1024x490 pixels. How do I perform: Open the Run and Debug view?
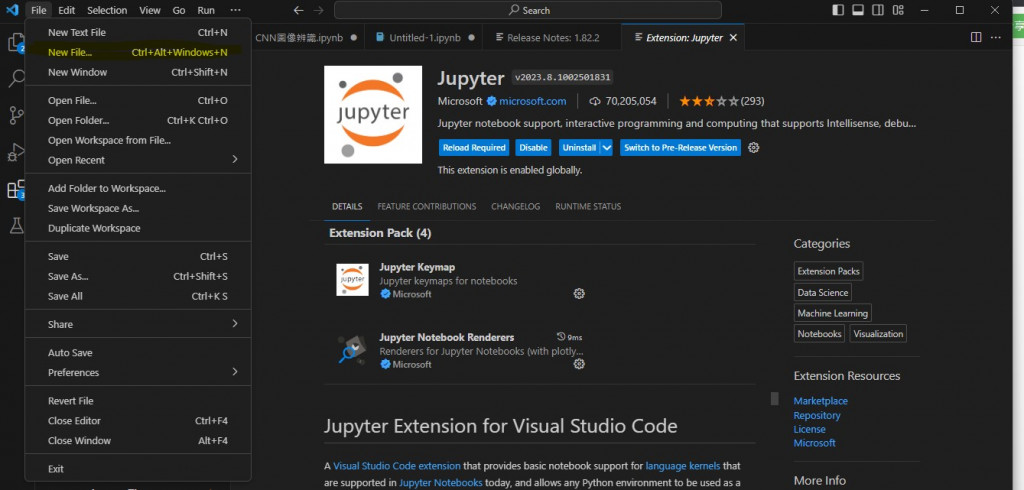point(15,152)
